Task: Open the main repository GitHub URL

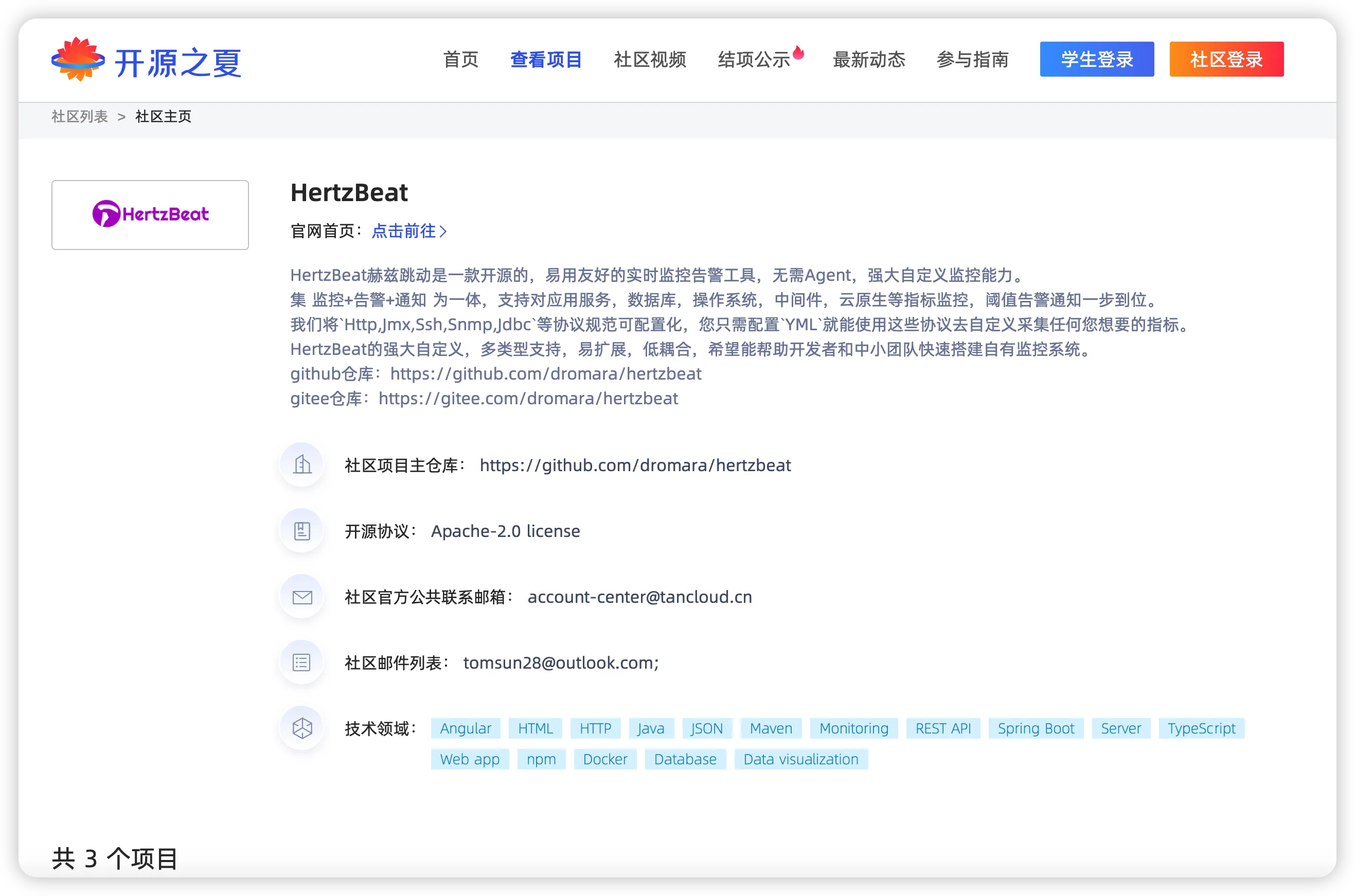Action: 635,465
